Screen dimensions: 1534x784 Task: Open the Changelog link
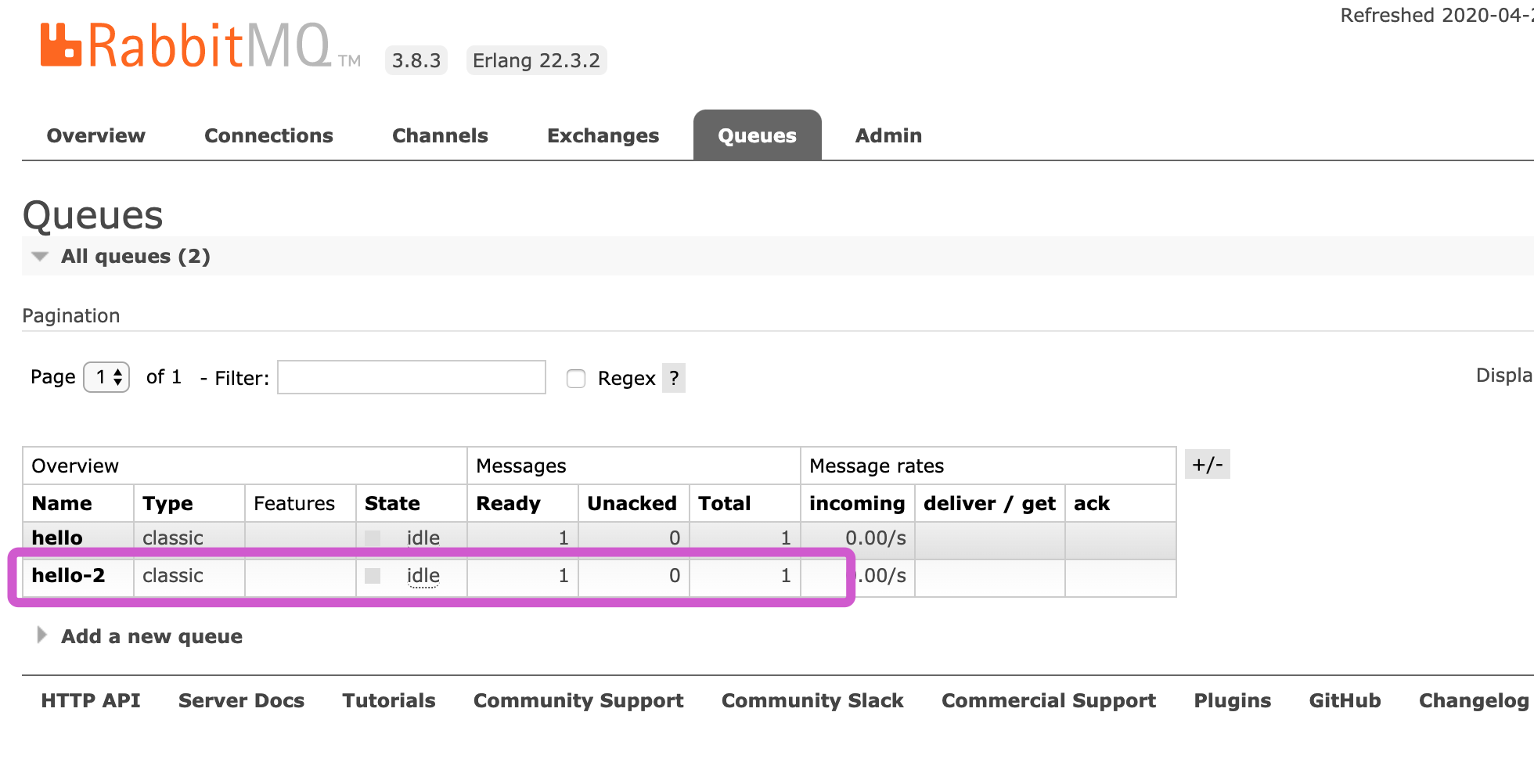[x=1475, y=701]
